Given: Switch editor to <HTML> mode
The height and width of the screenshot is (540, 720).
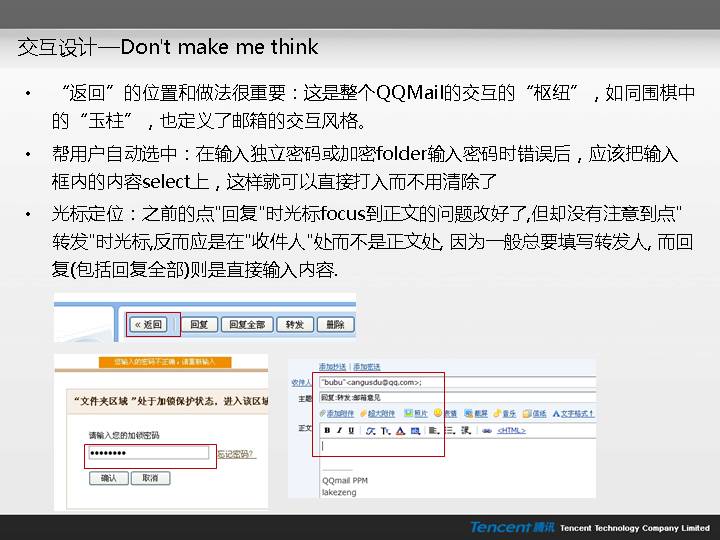Looking at the screenshot, I should (x=510, y=430).
